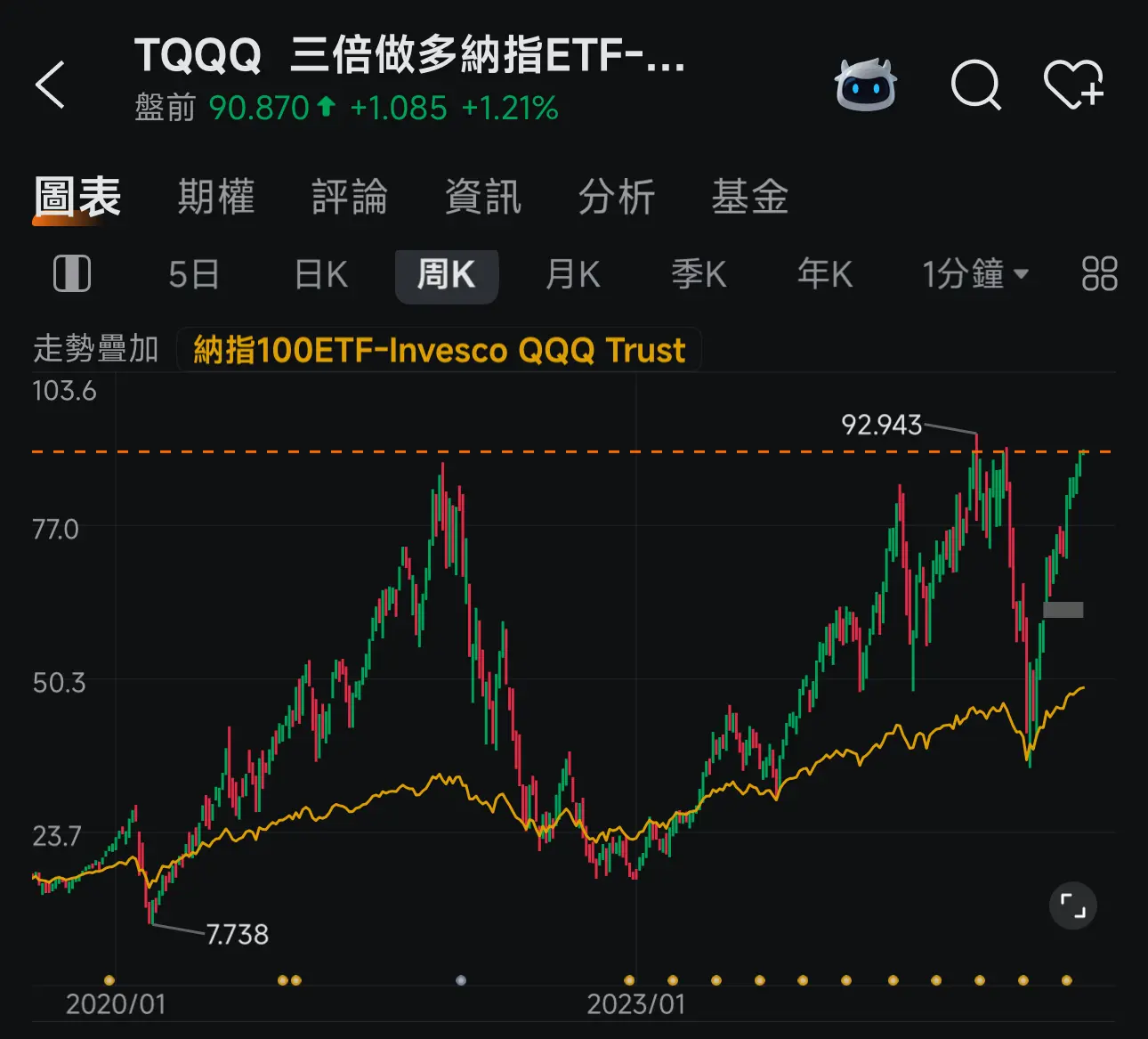
Task: Open the 基金 tab
Action: (x=750, y=197)
